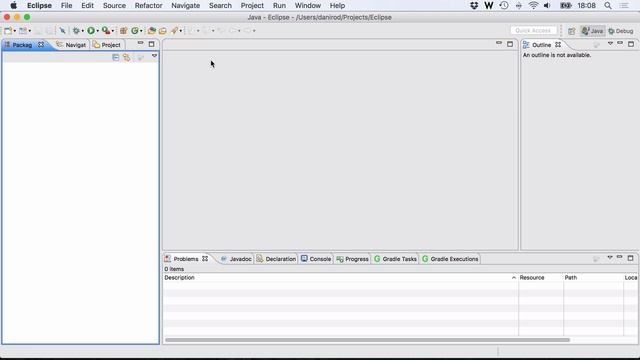640x360 pixels.
Task: Switch to the Debug perspective
Action: pyautogui.click(x=620, y=31)
